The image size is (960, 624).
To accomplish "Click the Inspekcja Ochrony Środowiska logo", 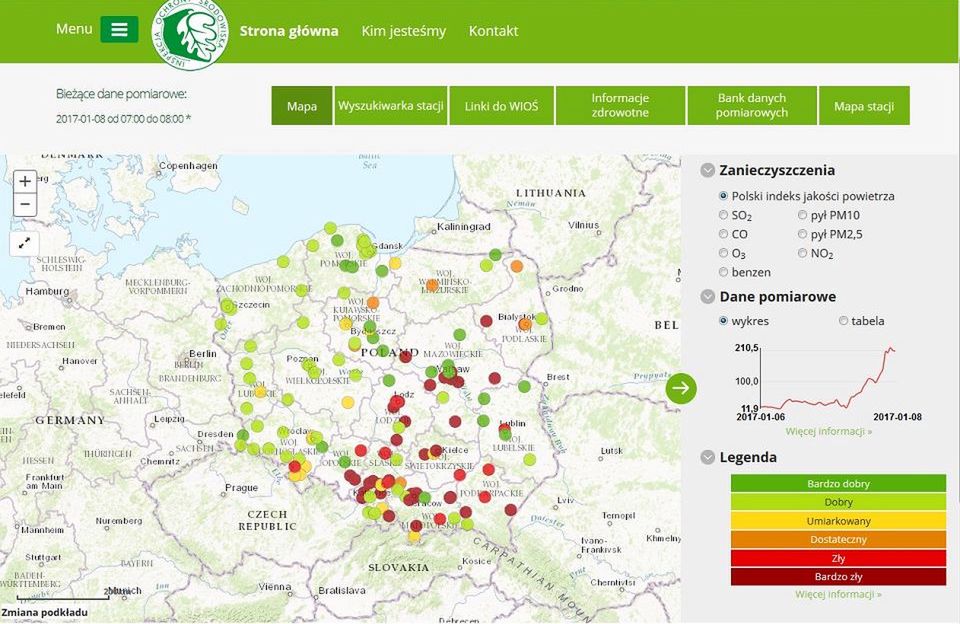I will [190, 33].
